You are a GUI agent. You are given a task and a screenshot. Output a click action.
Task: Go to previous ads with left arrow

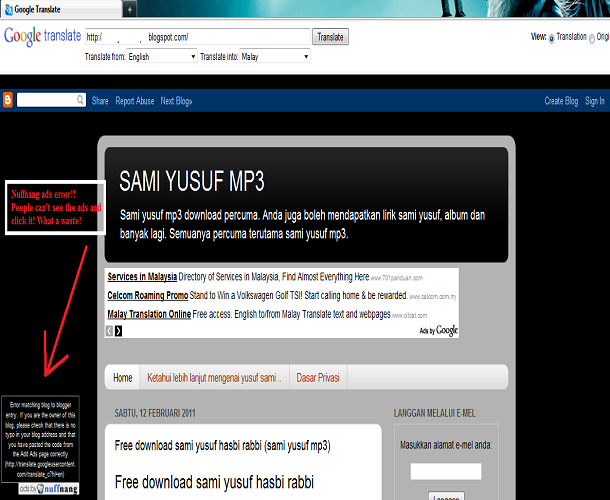point(109,331)
